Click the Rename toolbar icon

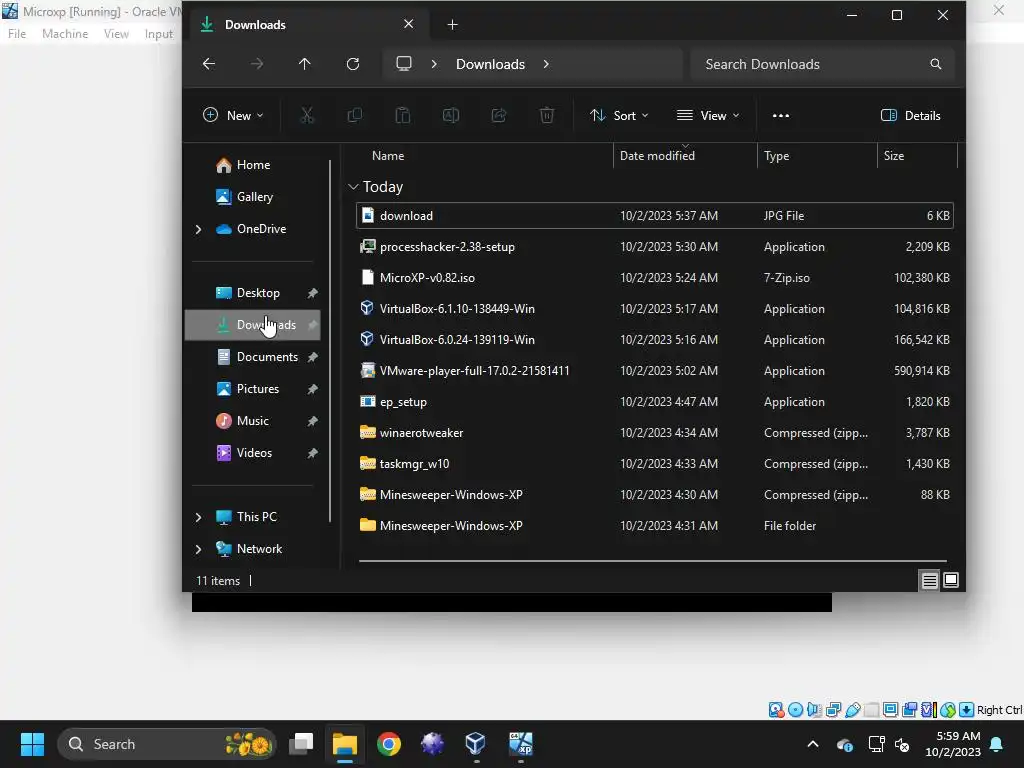coord(451,116)
